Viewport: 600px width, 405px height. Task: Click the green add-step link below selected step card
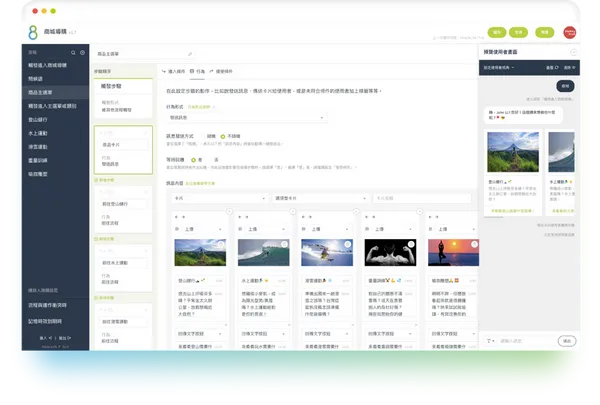(x=104, y=180)
